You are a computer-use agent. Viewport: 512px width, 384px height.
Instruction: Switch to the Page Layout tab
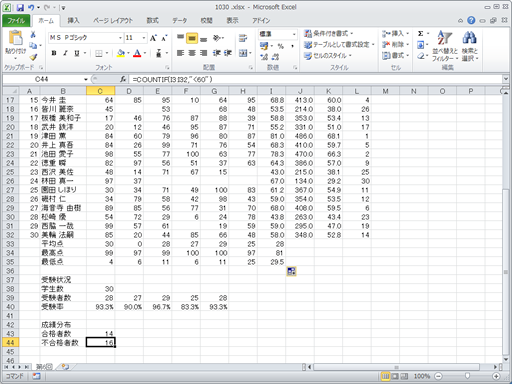113,21
